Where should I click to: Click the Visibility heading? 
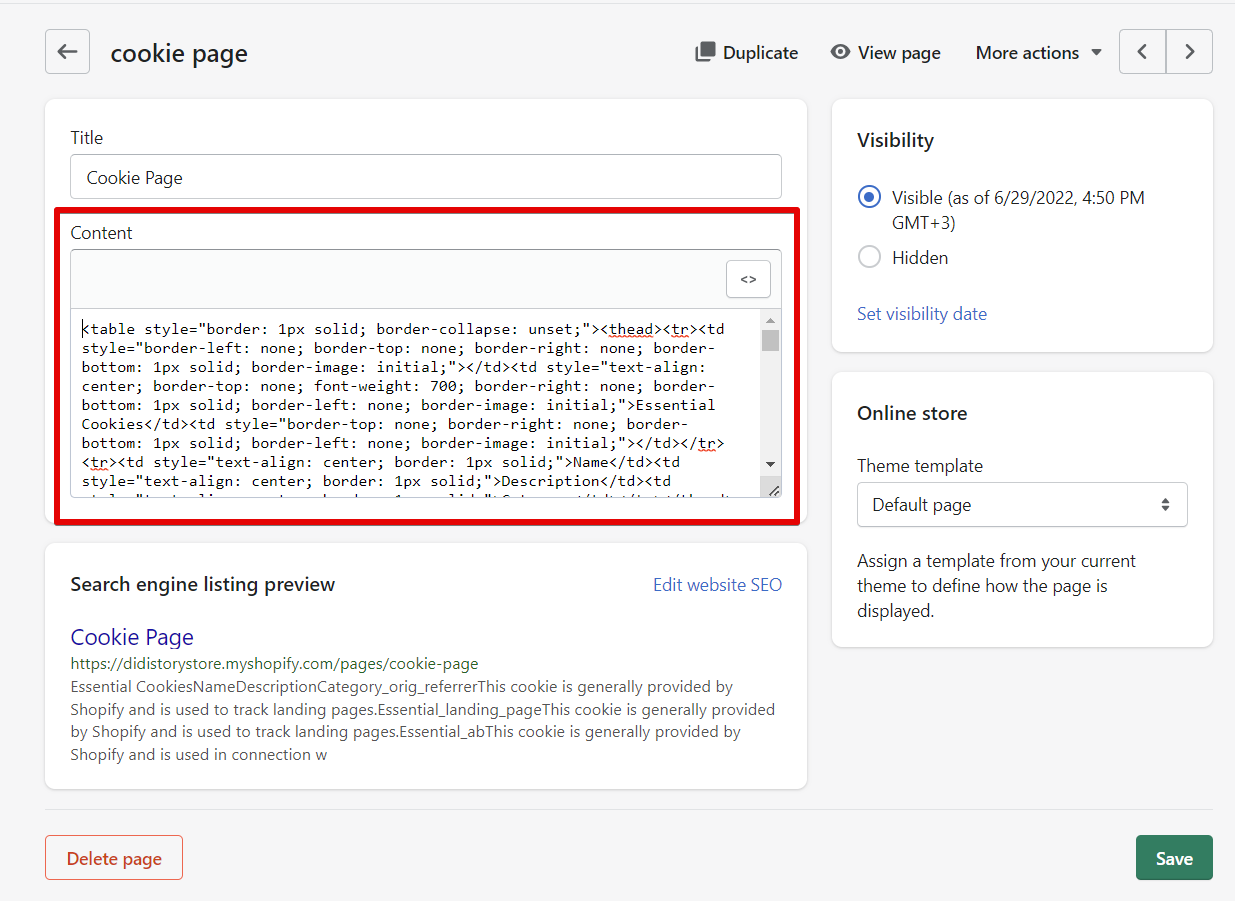pos(895,141)
